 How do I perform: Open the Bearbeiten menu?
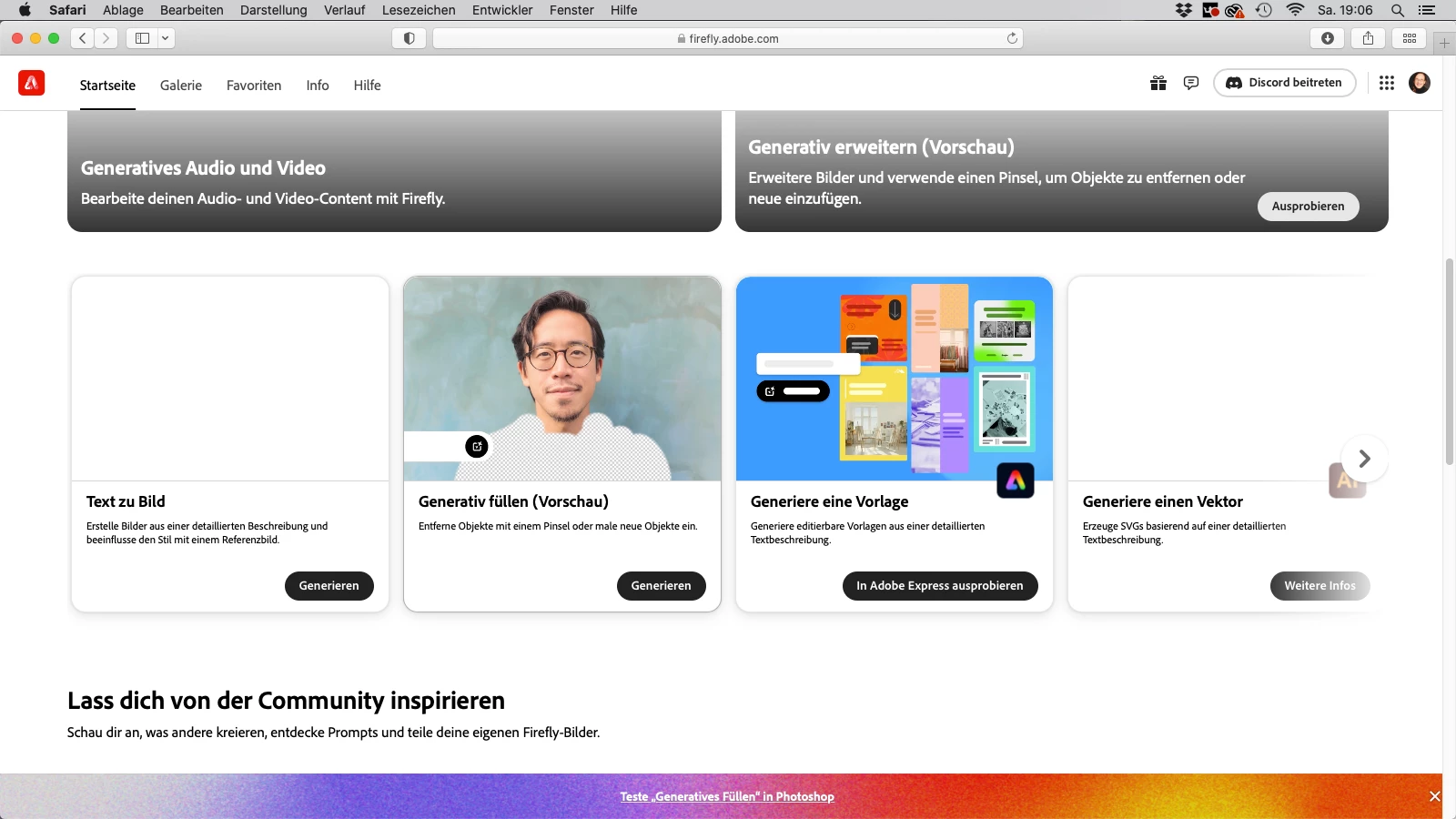[192, 10]
